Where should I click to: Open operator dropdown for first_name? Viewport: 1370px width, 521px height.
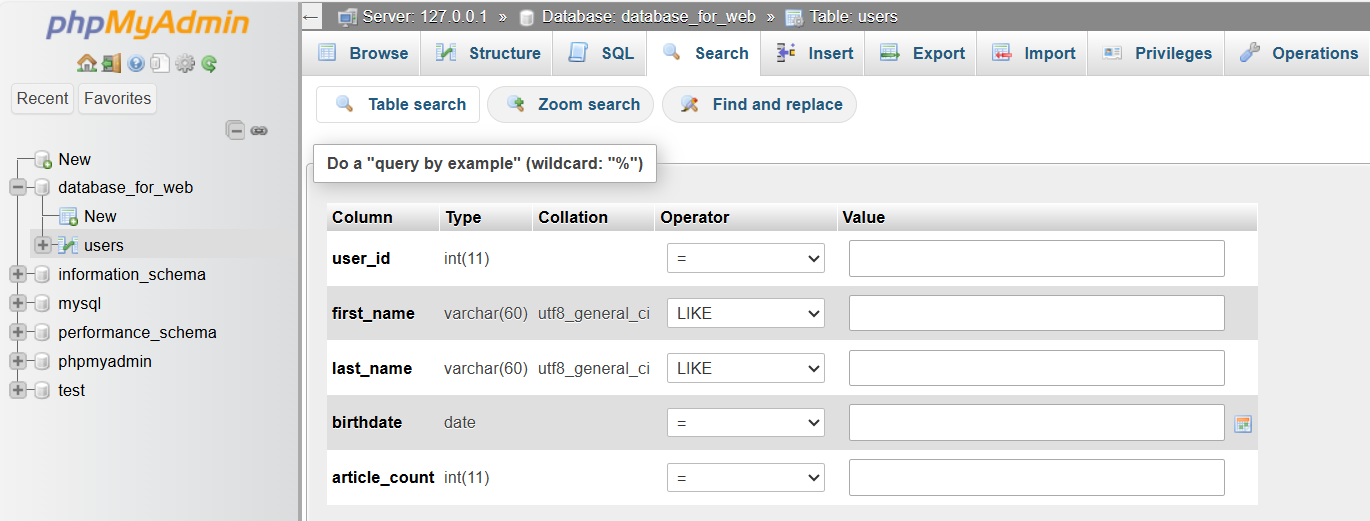(x=745, y=313)
